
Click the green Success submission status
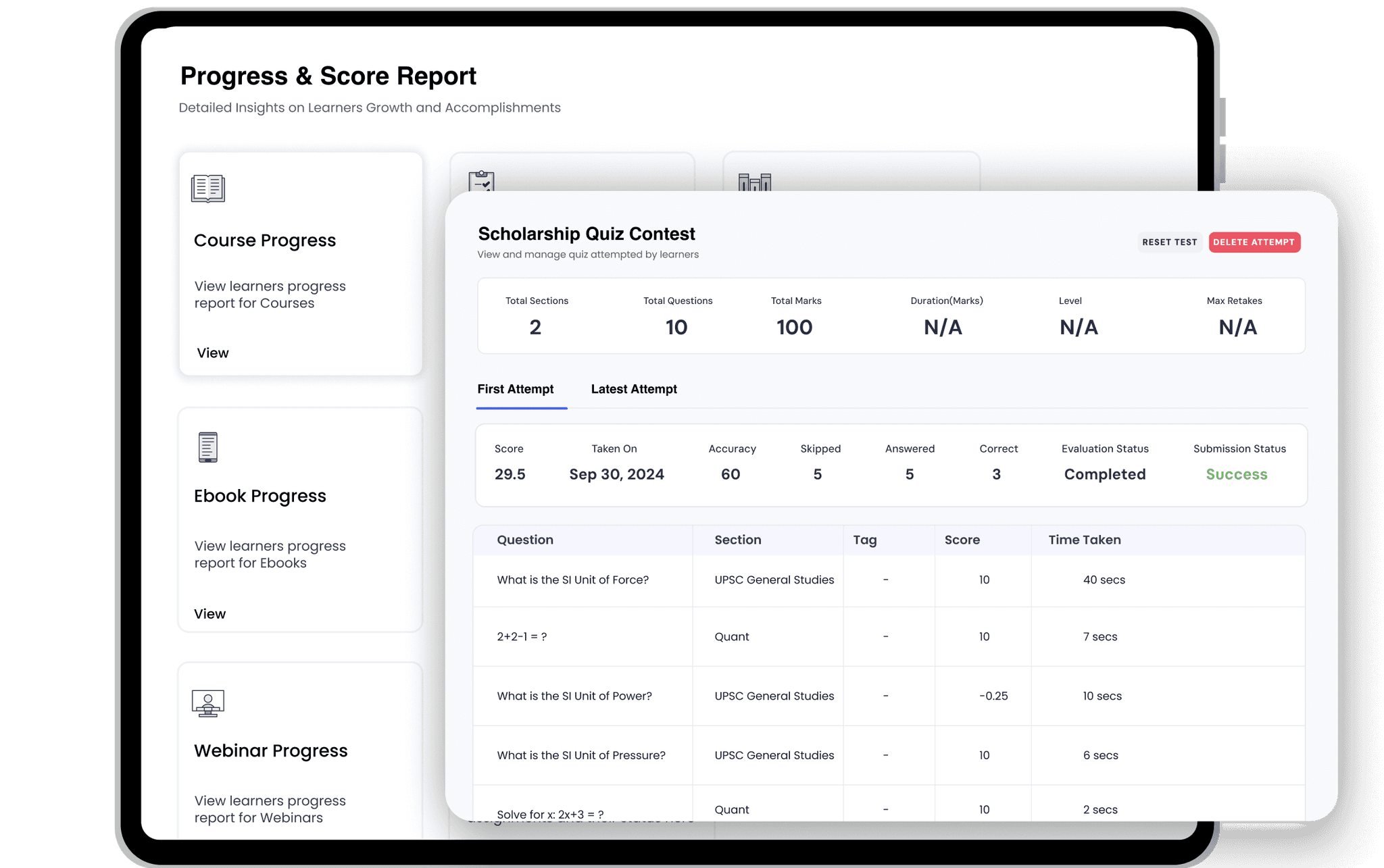click(1236, 474)
